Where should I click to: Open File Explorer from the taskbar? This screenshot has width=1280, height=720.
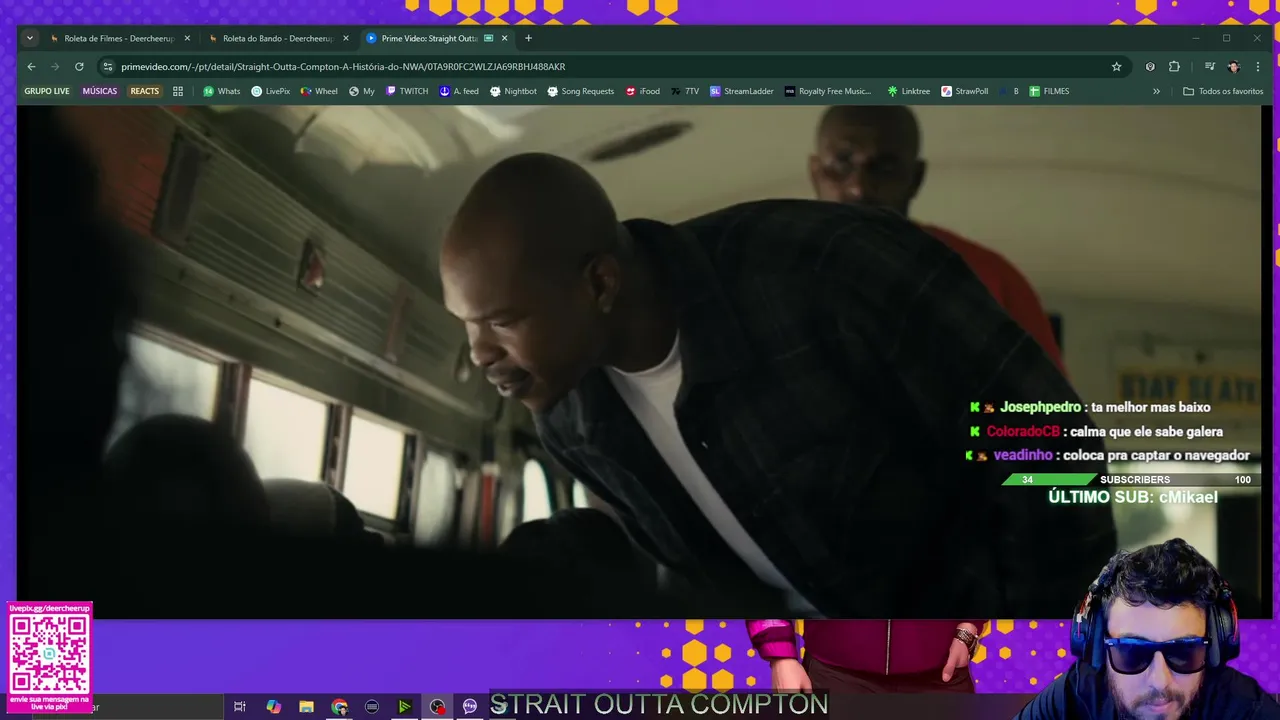click(x=306, y=706)
